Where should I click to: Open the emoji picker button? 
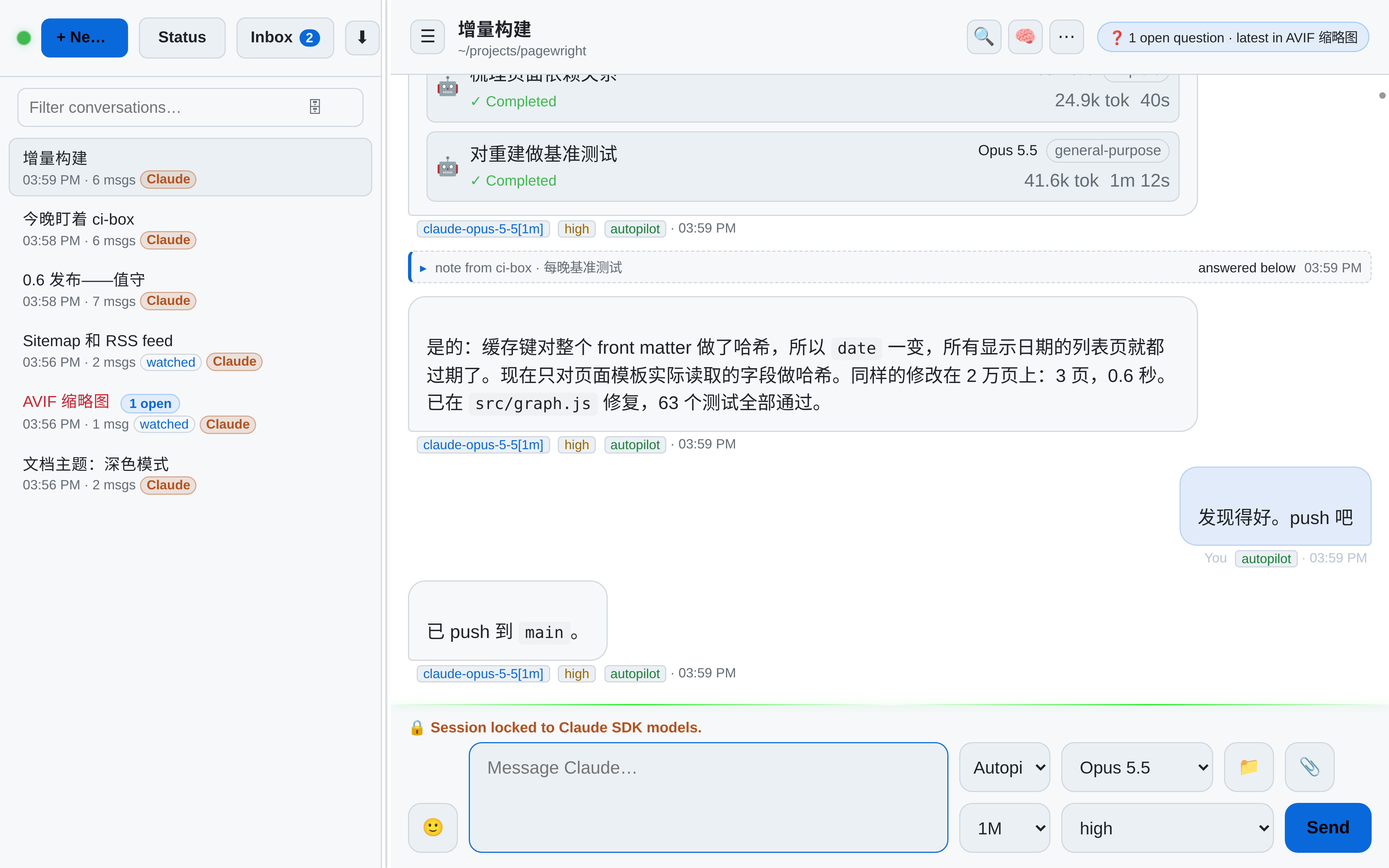pyautogui.click(x=433, y=827)
